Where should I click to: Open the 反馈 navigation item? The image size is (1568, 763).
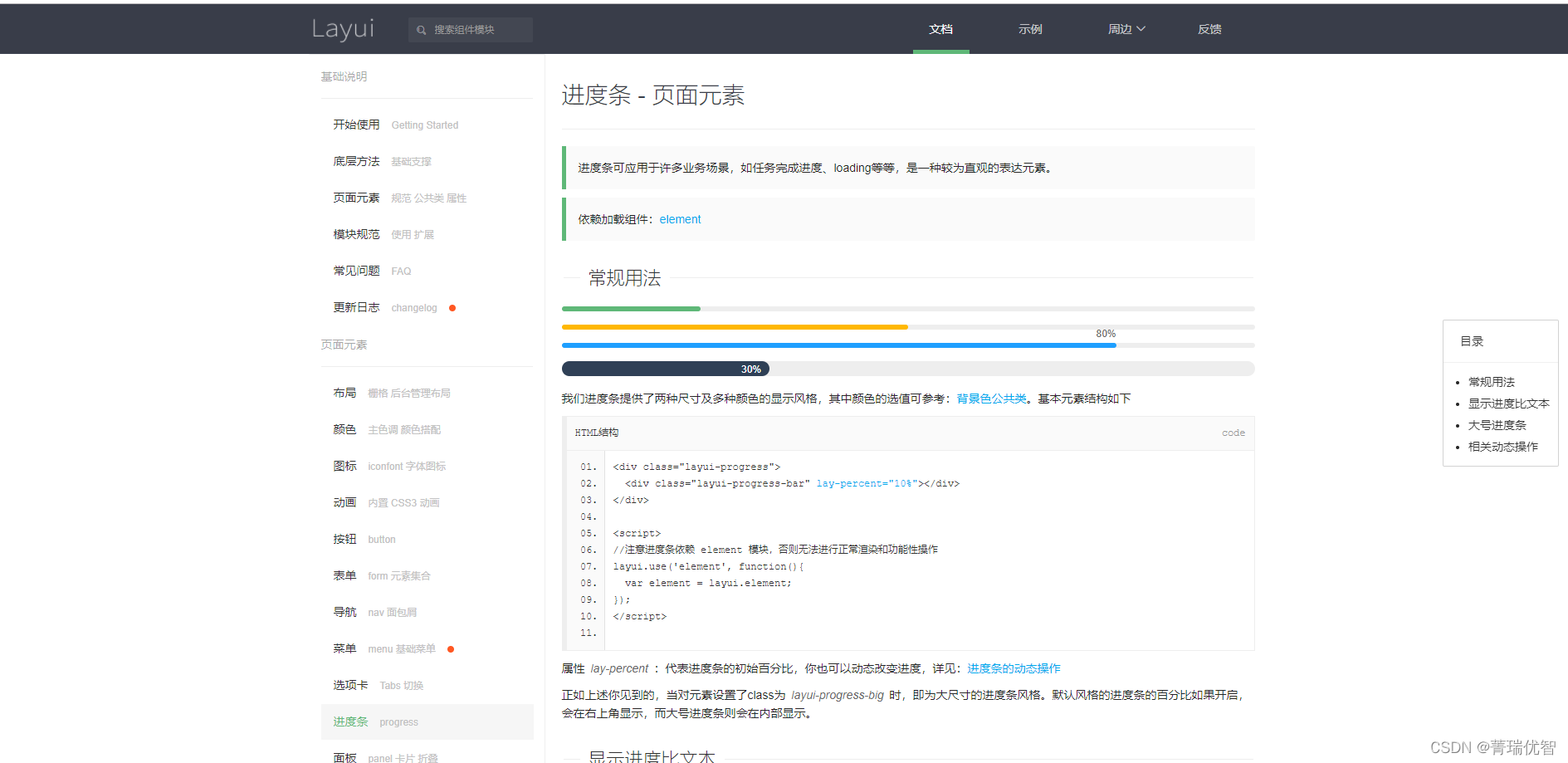[x=1209, y=29]
